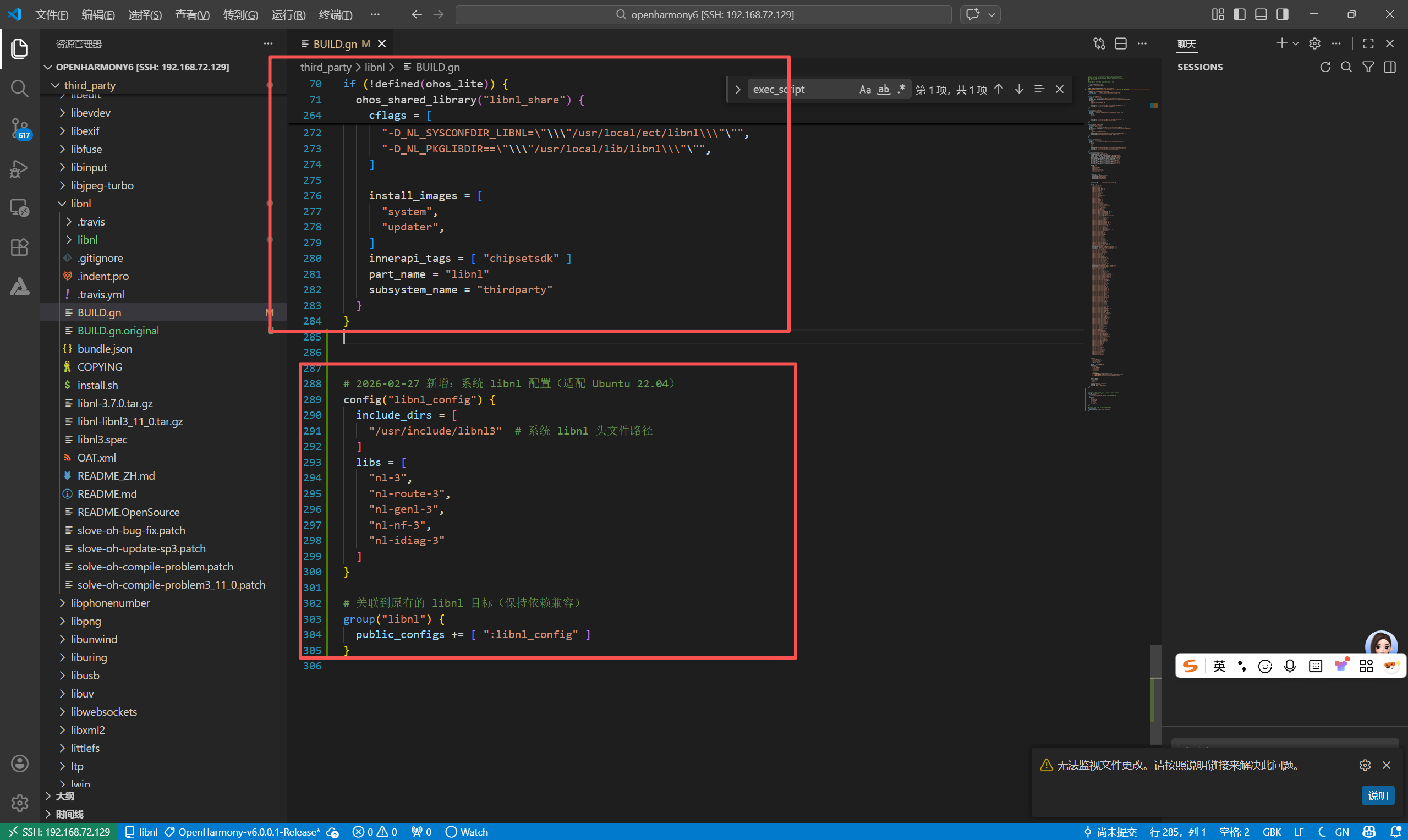Open the Extensions view

pos(19,248)
